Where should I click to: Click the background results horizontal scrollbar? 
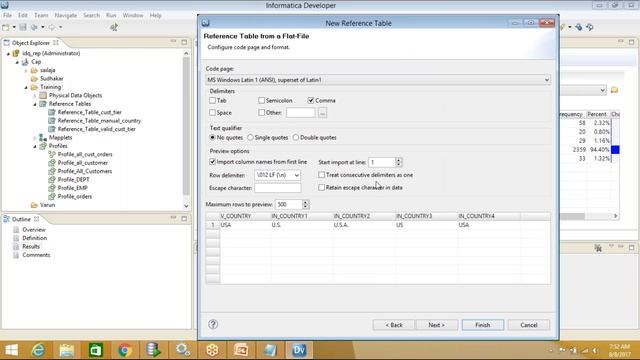[x=573, y=216]
